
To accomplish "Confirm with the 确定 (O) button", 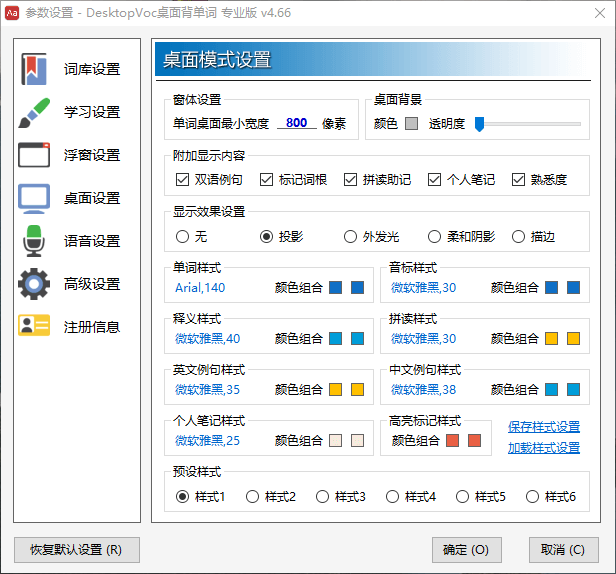I will (x=465, y=550).
